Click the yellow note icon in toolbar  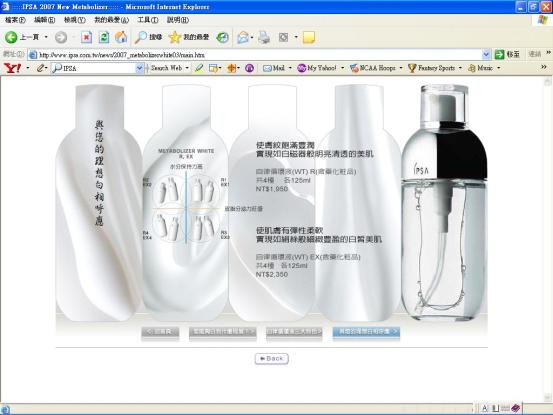pos(309,37)
